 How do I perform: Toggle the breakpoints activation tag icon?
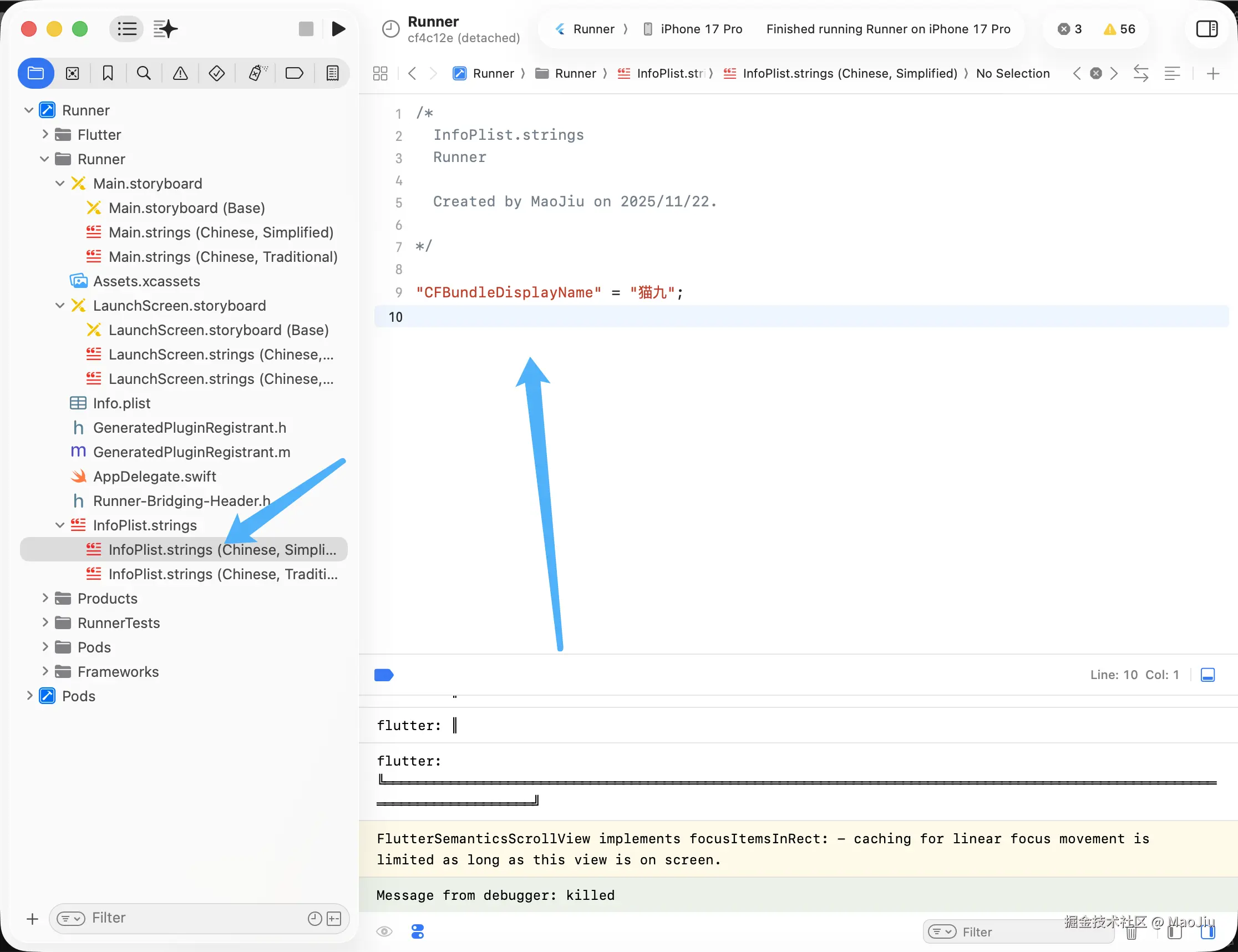[x=384, y=675]
